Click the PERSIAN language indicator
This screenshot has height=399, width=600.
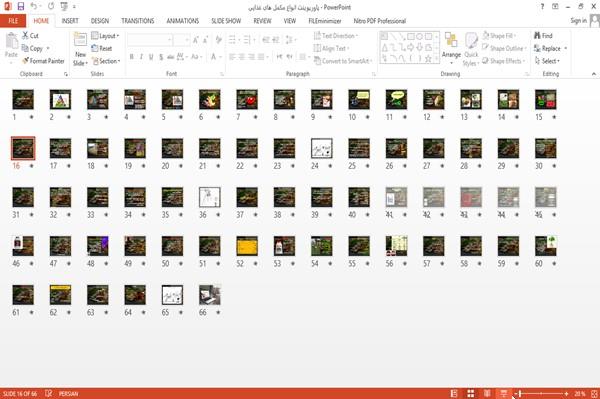coord(68,393)
